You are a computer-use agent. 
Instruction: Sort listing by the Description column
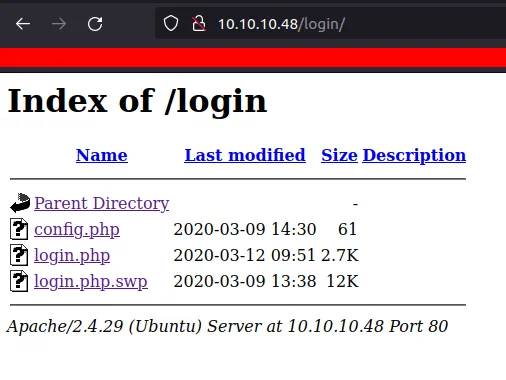414,156
